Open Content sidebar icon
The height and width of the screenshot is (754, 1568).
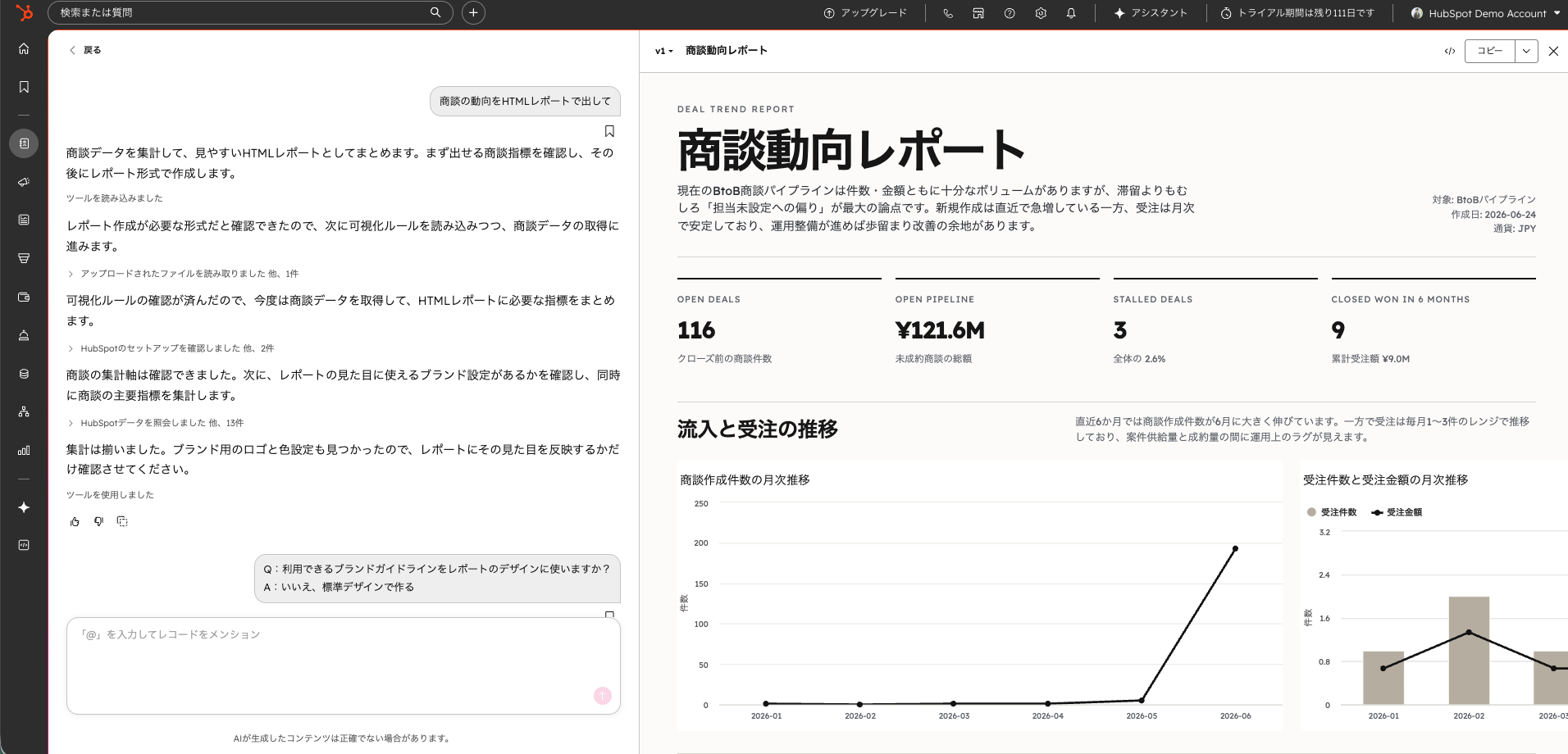point(24,220)
